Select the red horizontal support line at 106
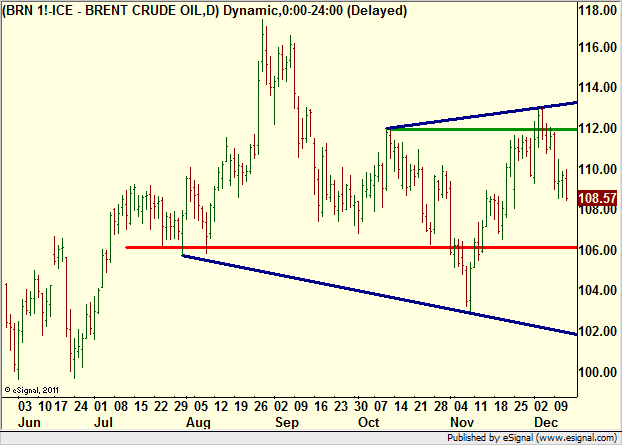 tap(351, 247)
